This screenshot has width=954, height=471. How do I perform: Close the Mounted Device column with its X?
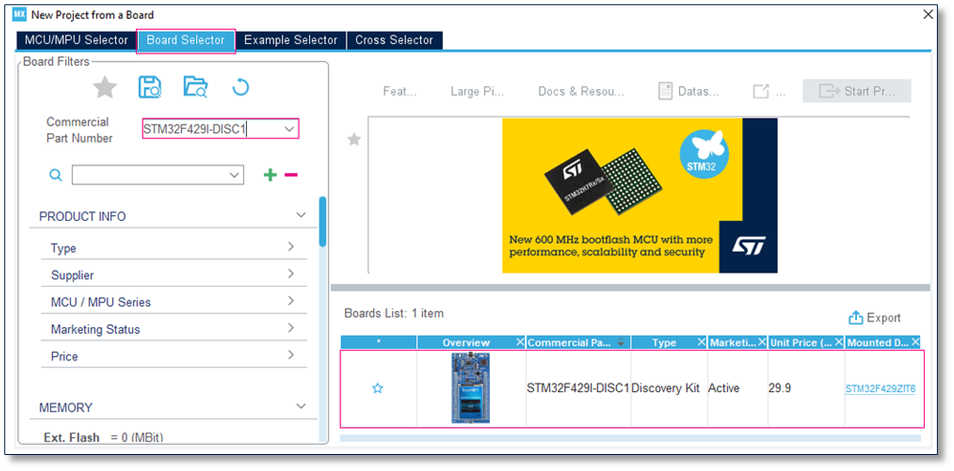pos(915,342)
